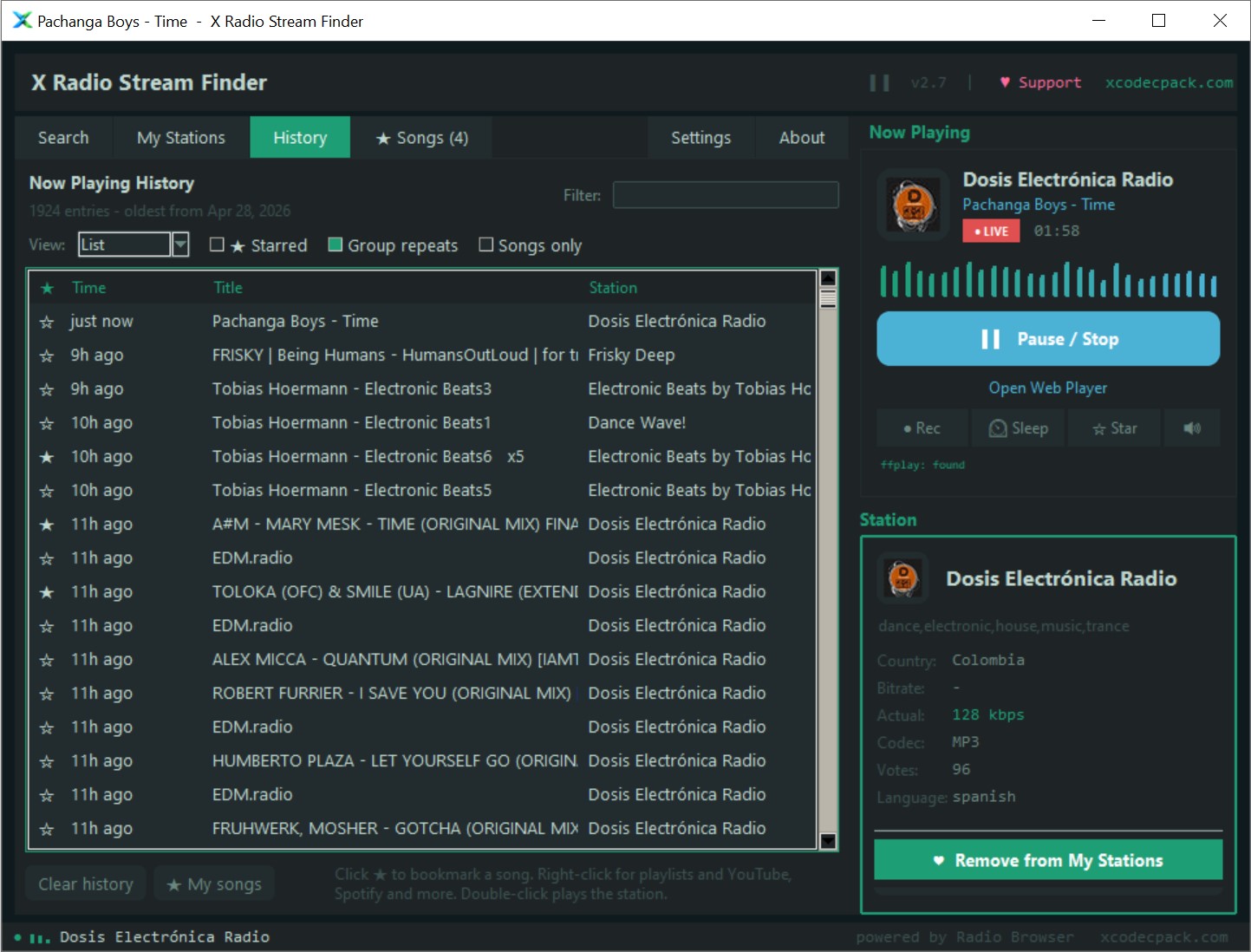This screenshot has height=952, width=1251.
Task: Star the ALEX MICCA - QUANTUM row
Action: [47, 660]
